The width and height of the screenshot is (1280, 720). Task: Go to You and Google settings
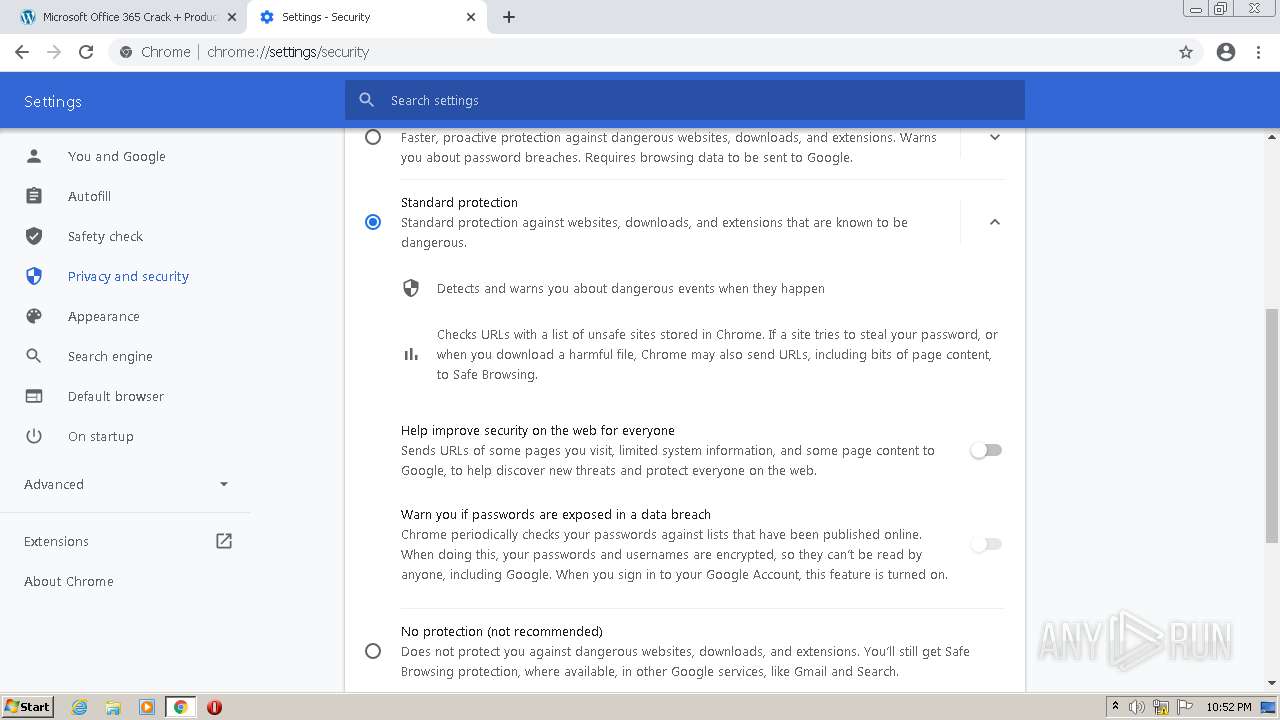click(116, 156)
